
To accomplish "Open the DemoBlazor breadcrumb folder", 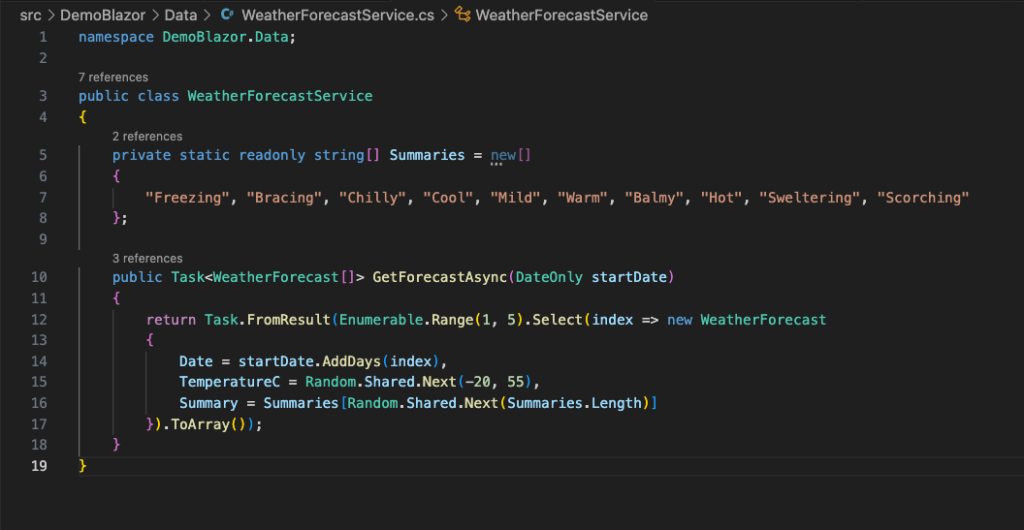I will click(103, 15).
